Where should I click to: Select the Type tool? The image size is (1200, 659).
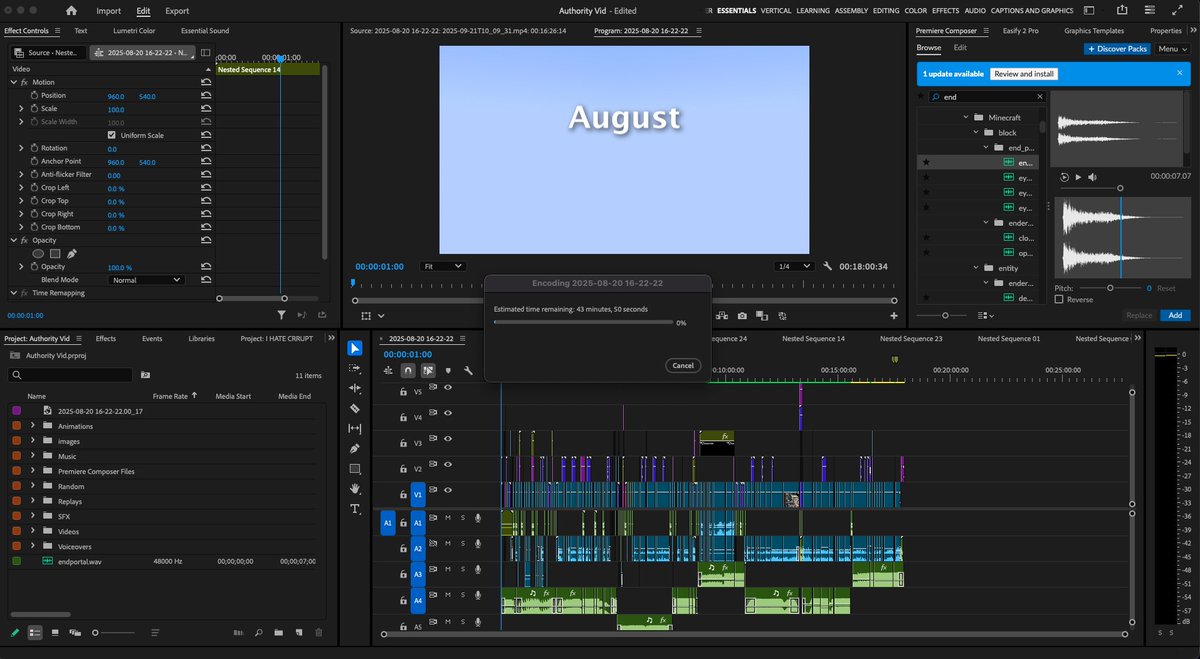tap(355, 509)
